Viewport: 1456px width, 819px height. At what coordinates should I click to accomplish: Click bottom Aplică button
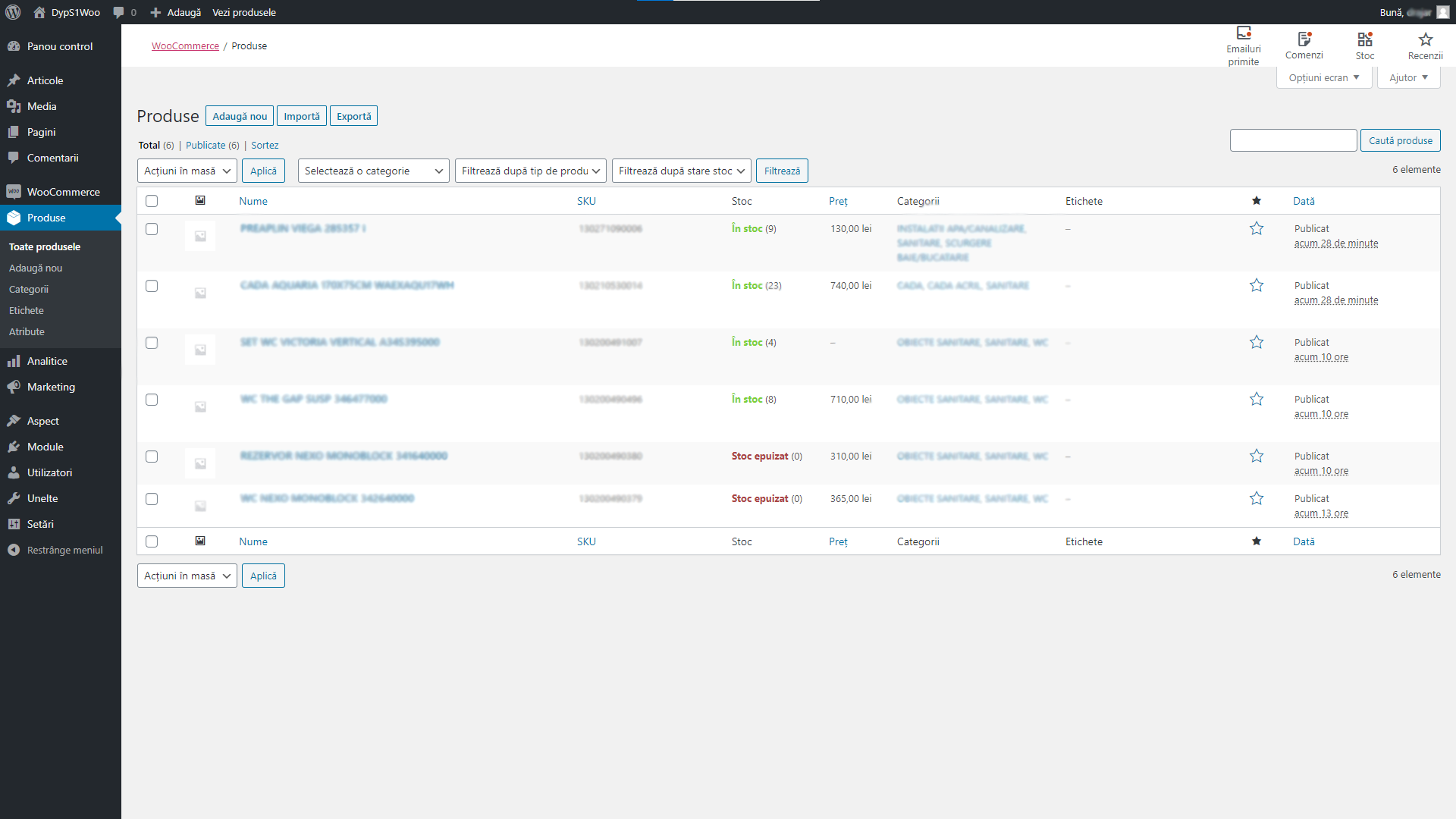263,576
